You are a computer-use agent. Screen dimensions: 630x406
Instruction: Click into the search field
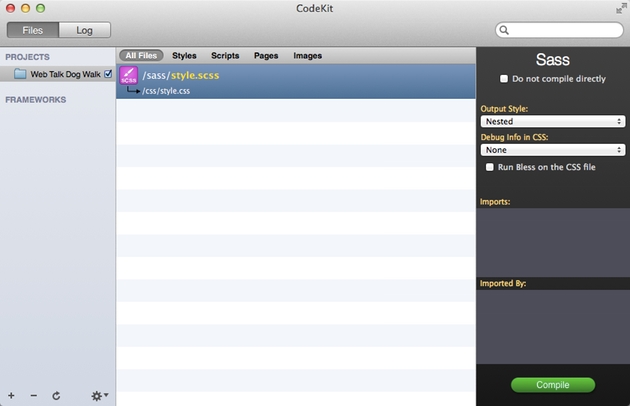click(559, 30)
